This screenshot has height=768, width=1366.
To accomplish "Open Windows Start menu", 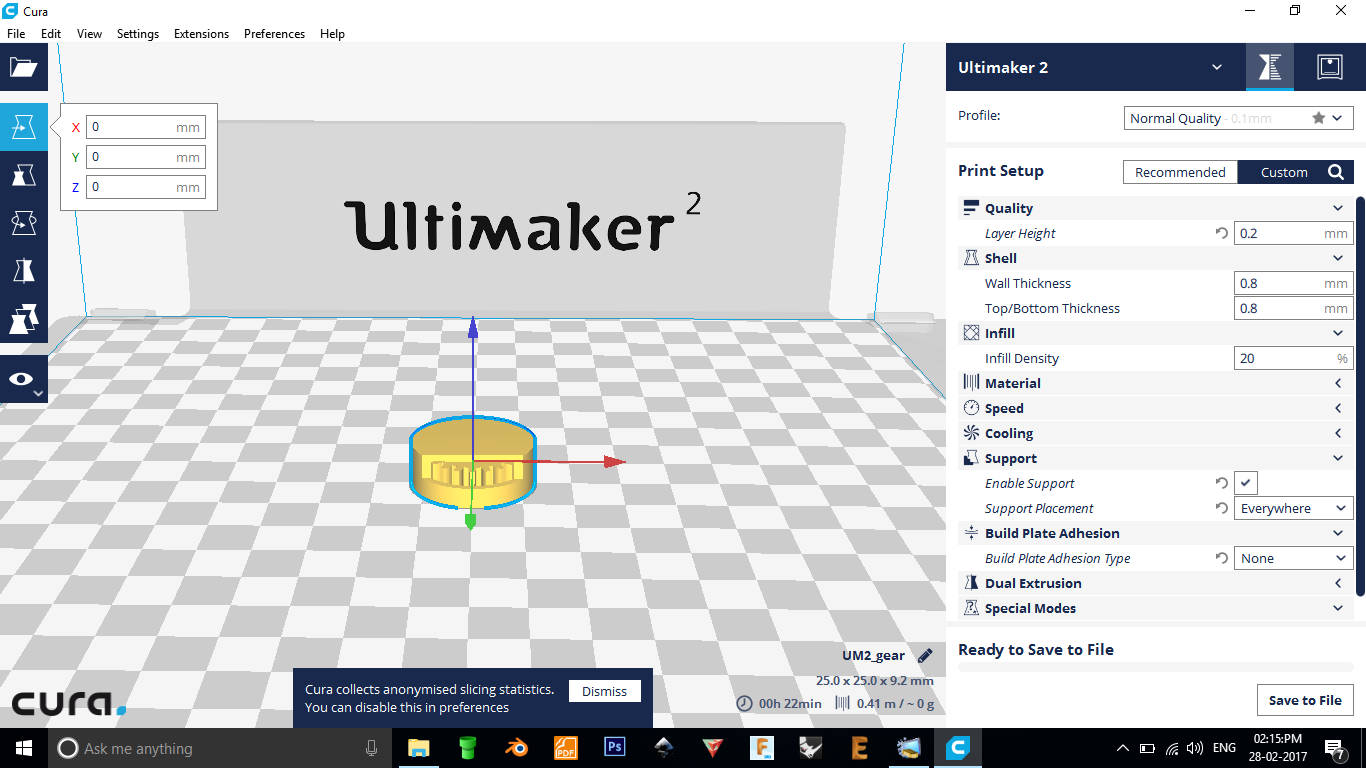I will 23,748.
